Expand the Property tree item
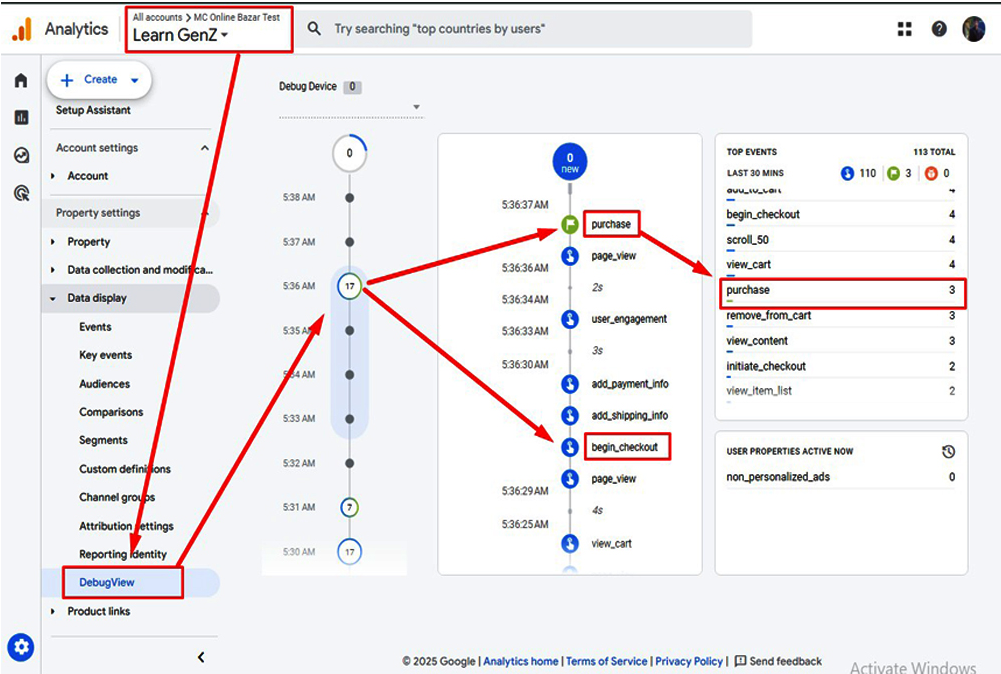 point(53,242)
